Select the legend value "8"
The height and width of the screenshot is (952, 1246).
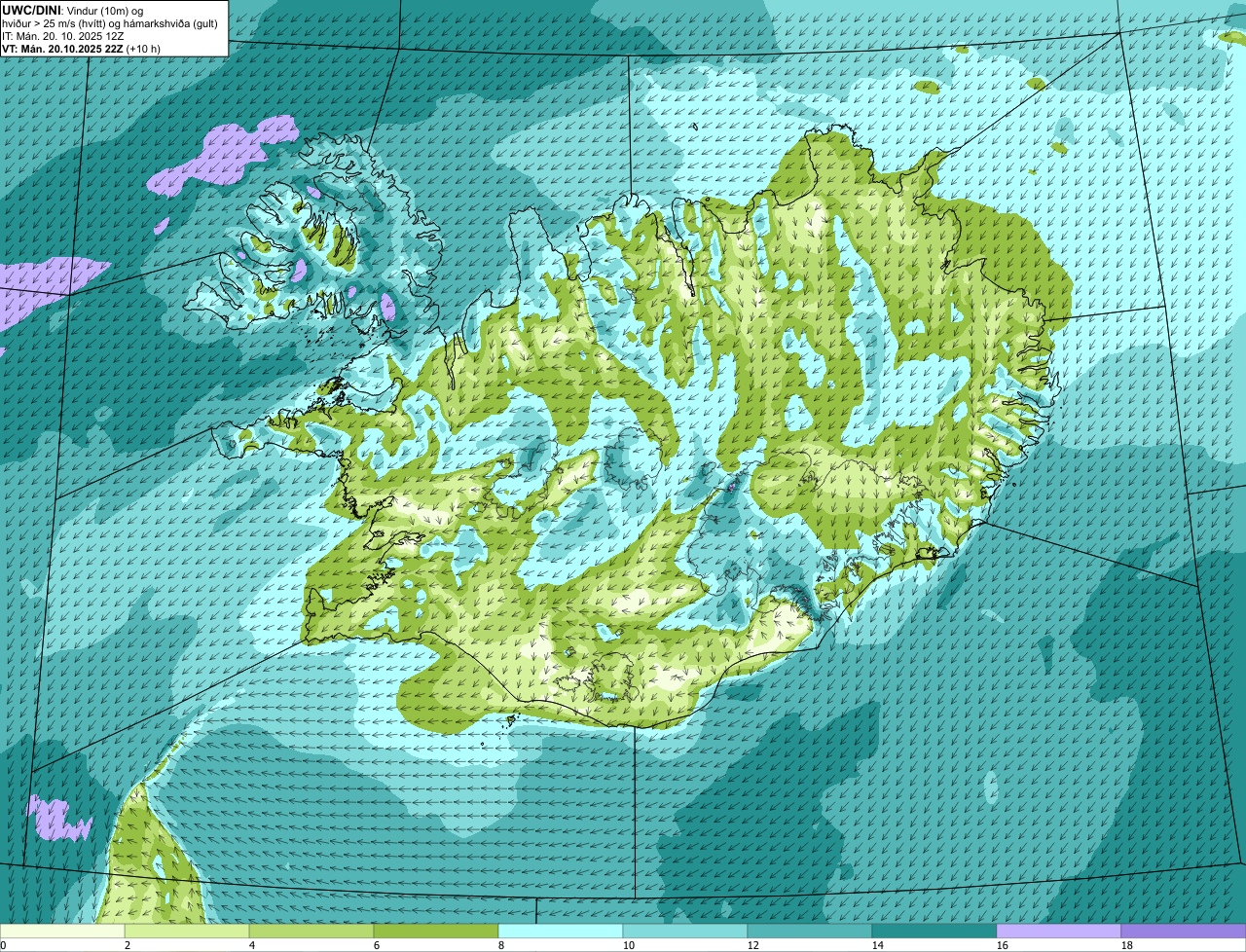pyautogui.click(x=501, y=945)
